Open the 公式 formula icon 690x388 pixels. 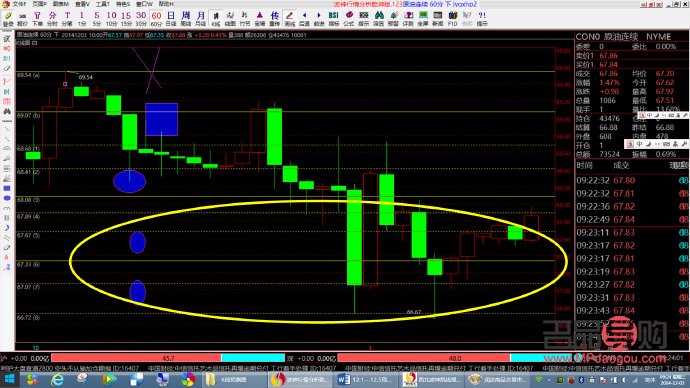click(x=349, y=18)
